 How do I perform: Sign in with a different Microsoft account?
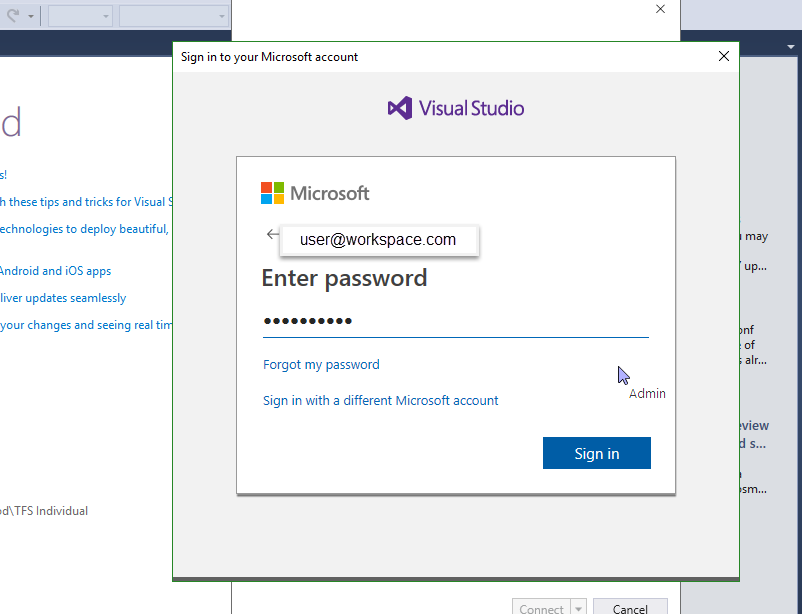point(381,400)
